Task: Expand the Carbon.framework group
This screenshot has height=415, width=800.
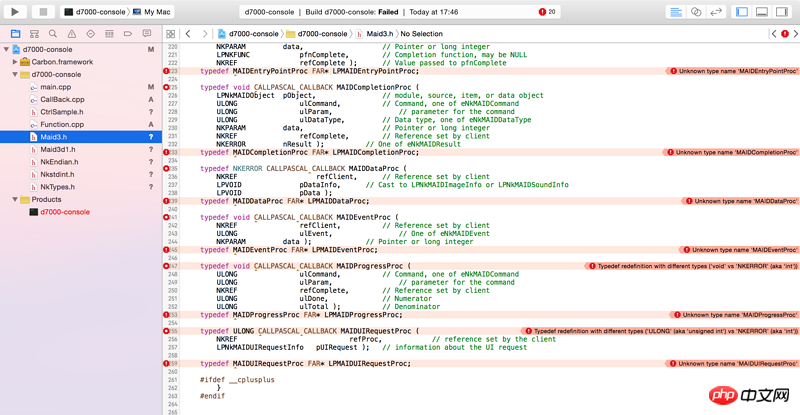Action: pos(15,61)
